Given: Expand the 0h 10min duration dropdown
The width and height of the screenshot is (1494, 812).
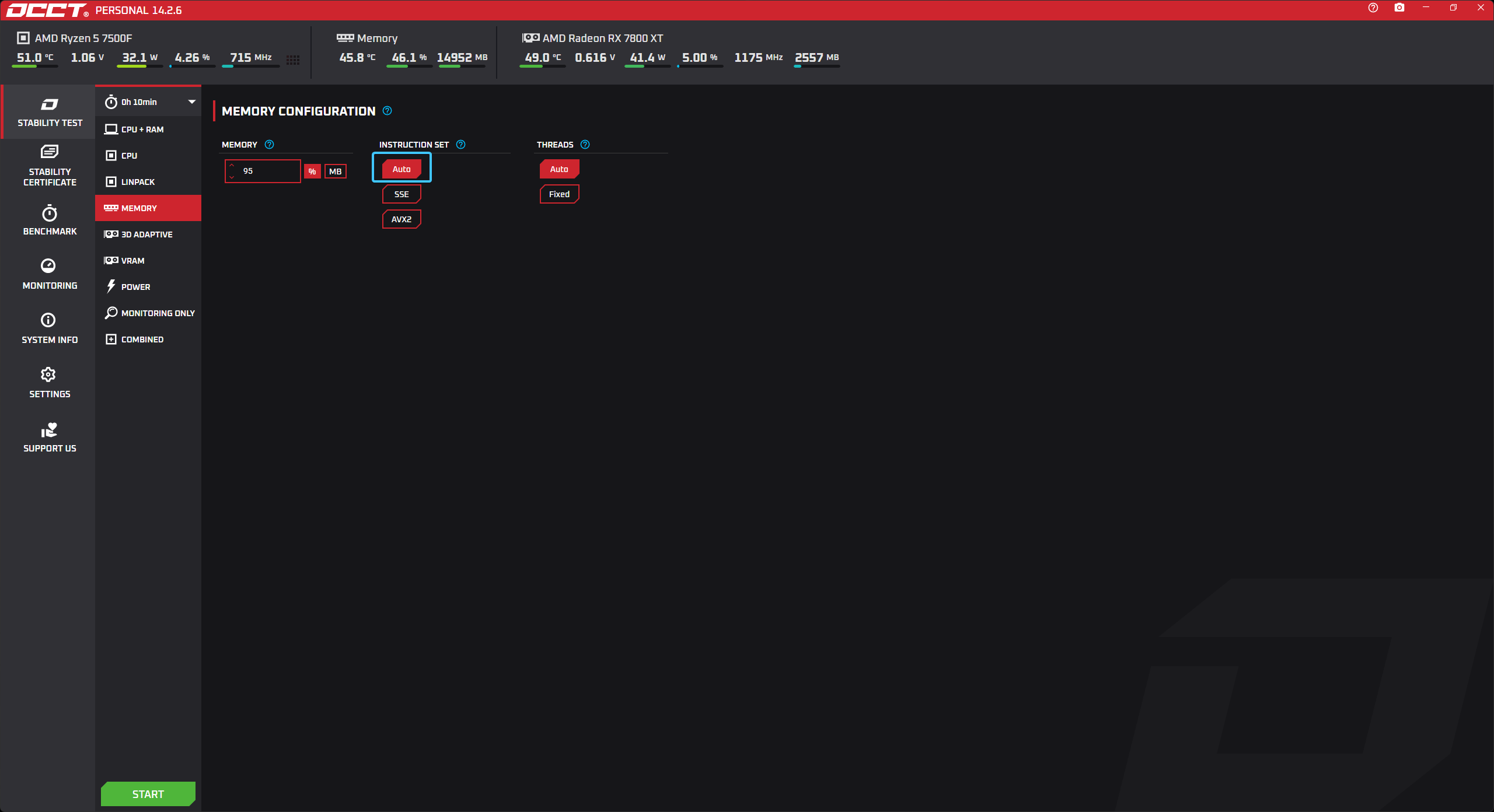Looking at the screenshot, I should tap(191, 102).
